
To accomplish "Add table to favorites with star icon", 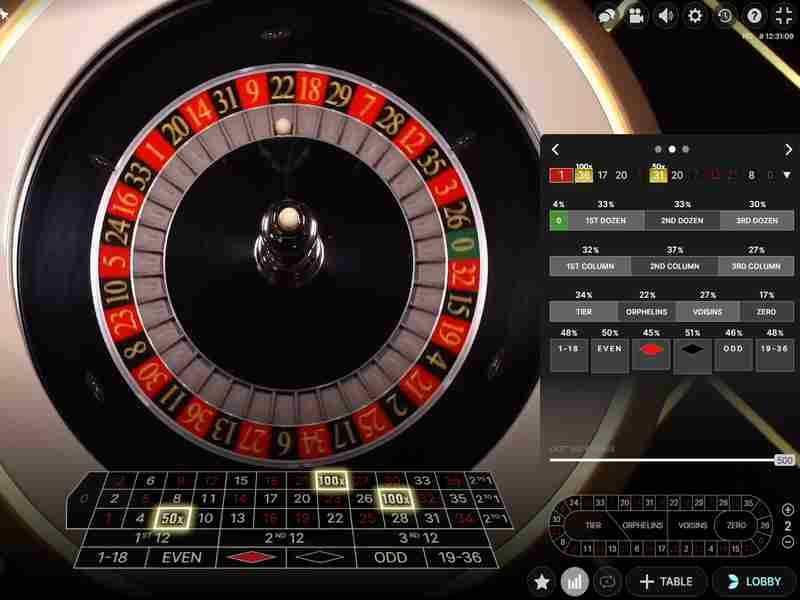I will tap(541, 582).
